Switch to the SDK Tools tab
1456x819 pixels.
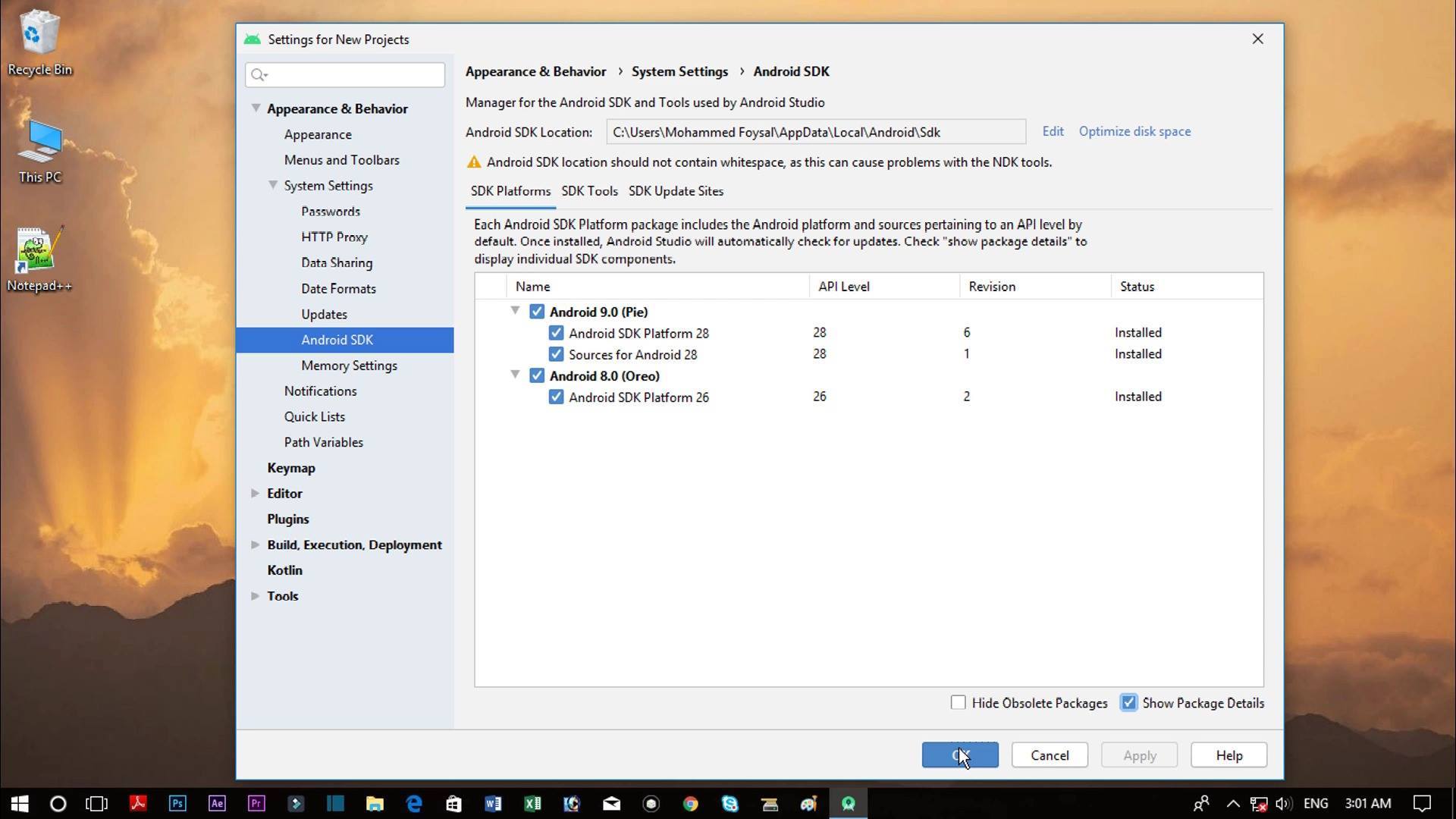(x=589, y=191)
